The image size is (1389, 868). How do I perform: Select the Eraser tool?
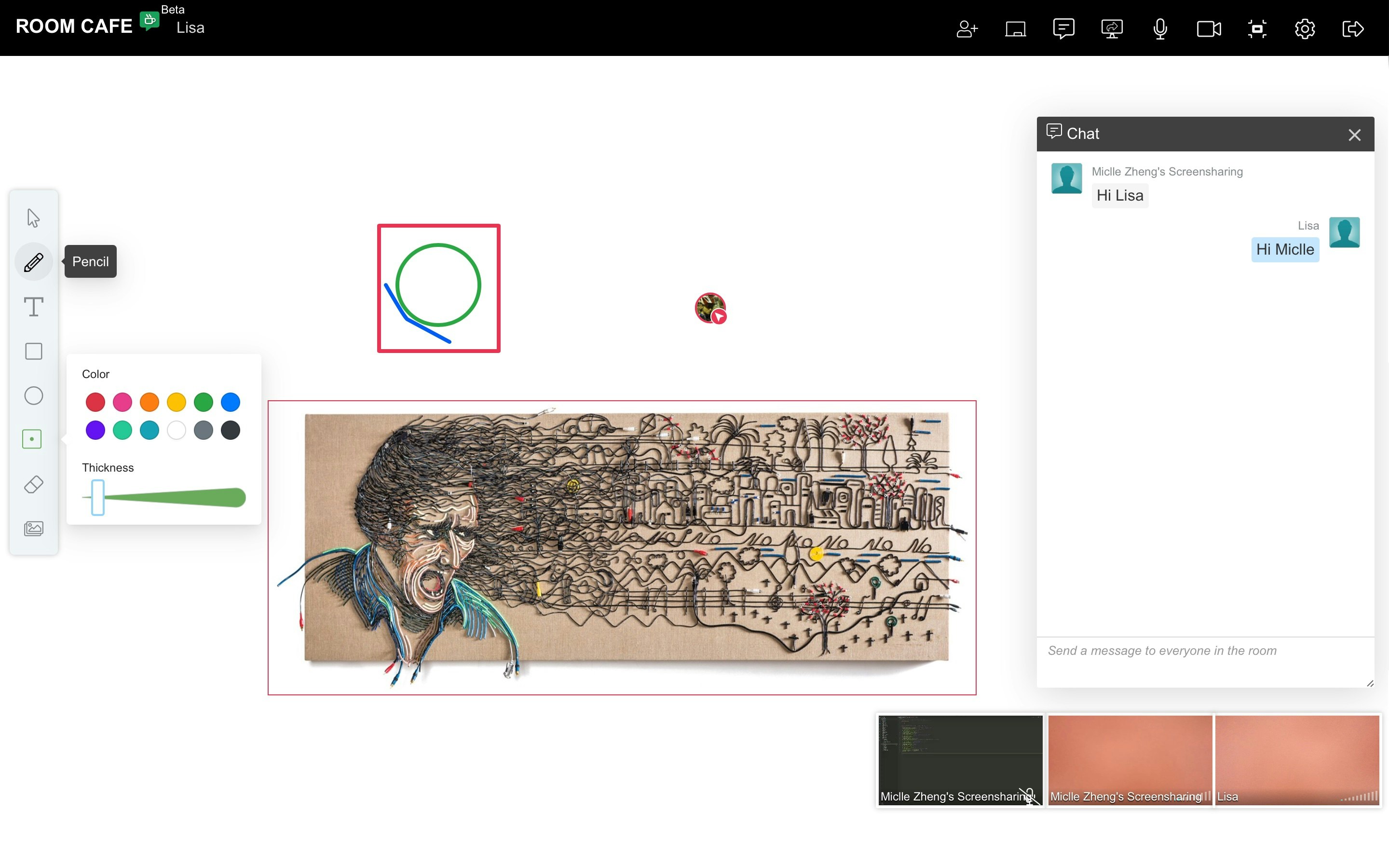pos(33,485)
